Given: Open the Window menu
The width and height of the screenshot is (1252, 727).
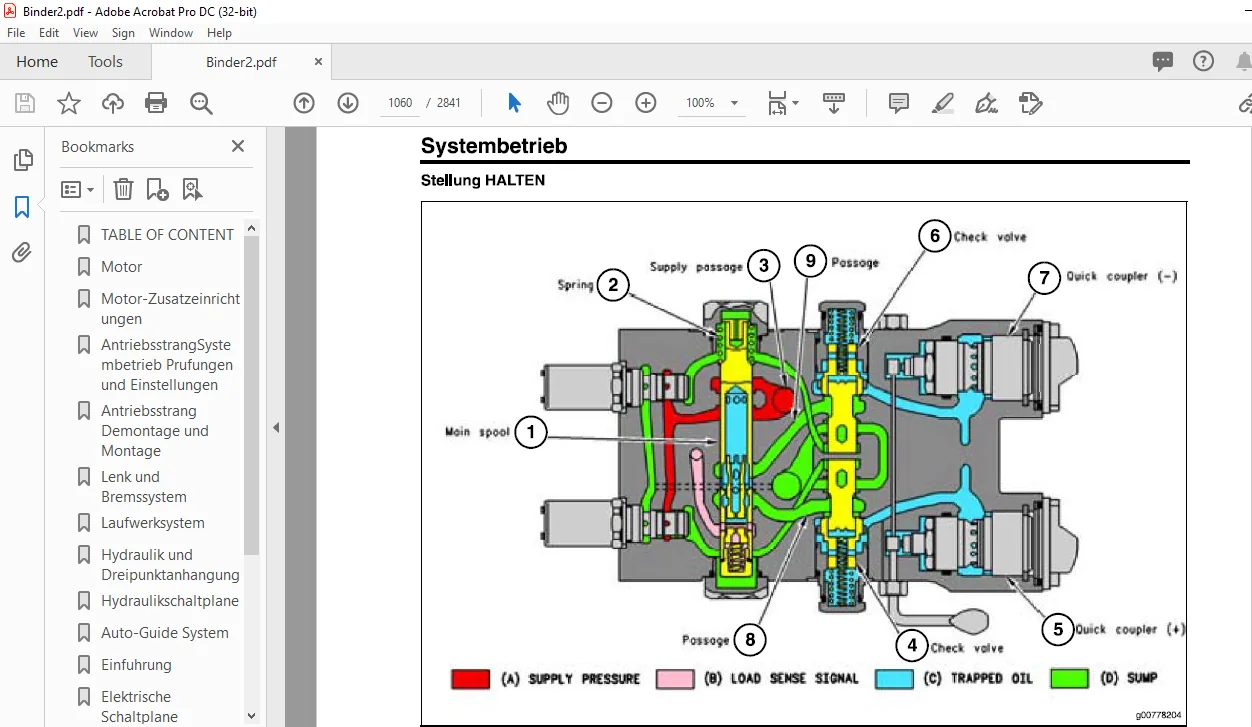Looking at the screenshot, I should pyautogui.click(x=171, y=33).
